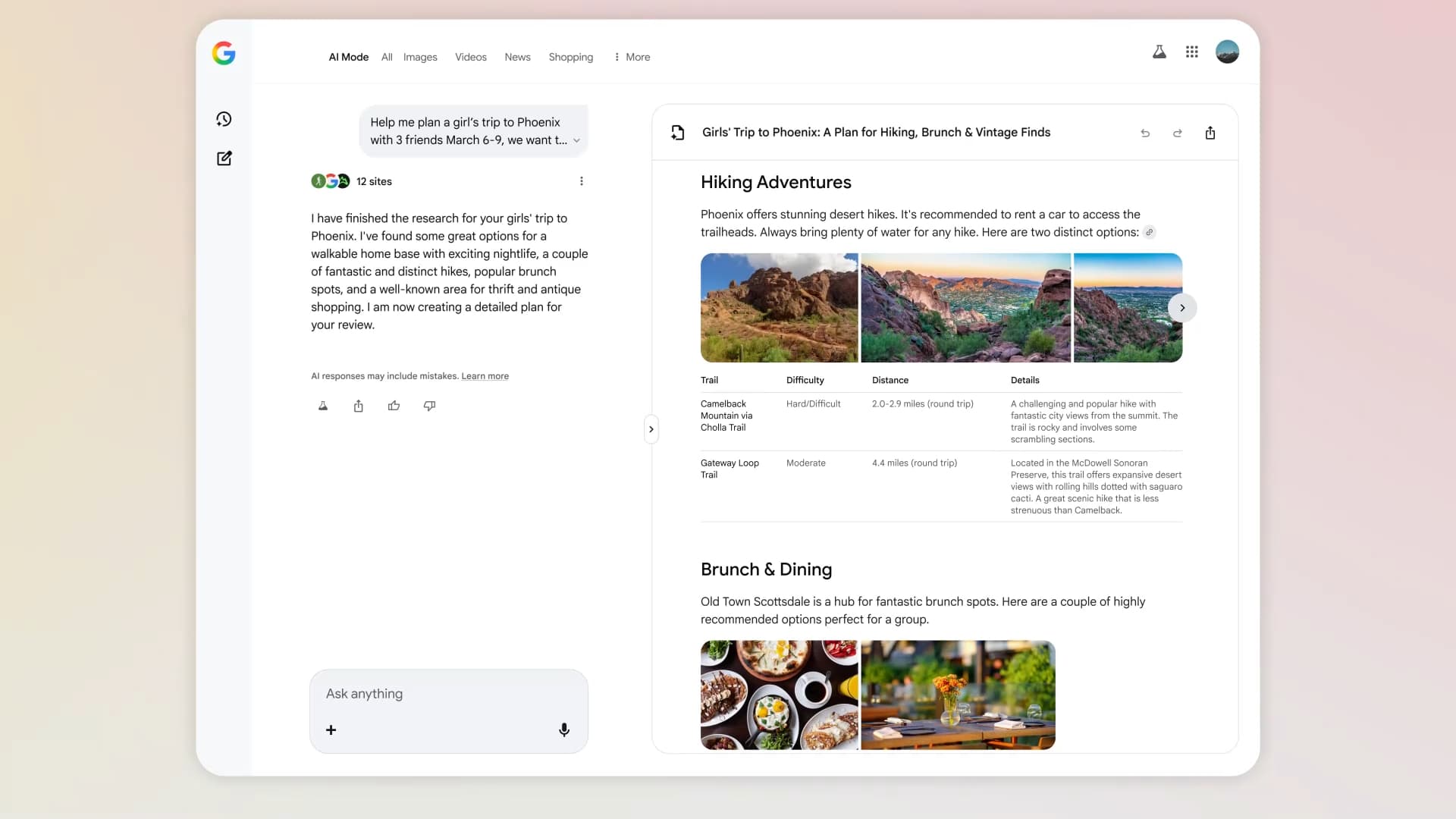Viewport: 1456px width, 819px height.
Task: Open the search history panel
Action: pyautogui.click(x=224, y=119)
